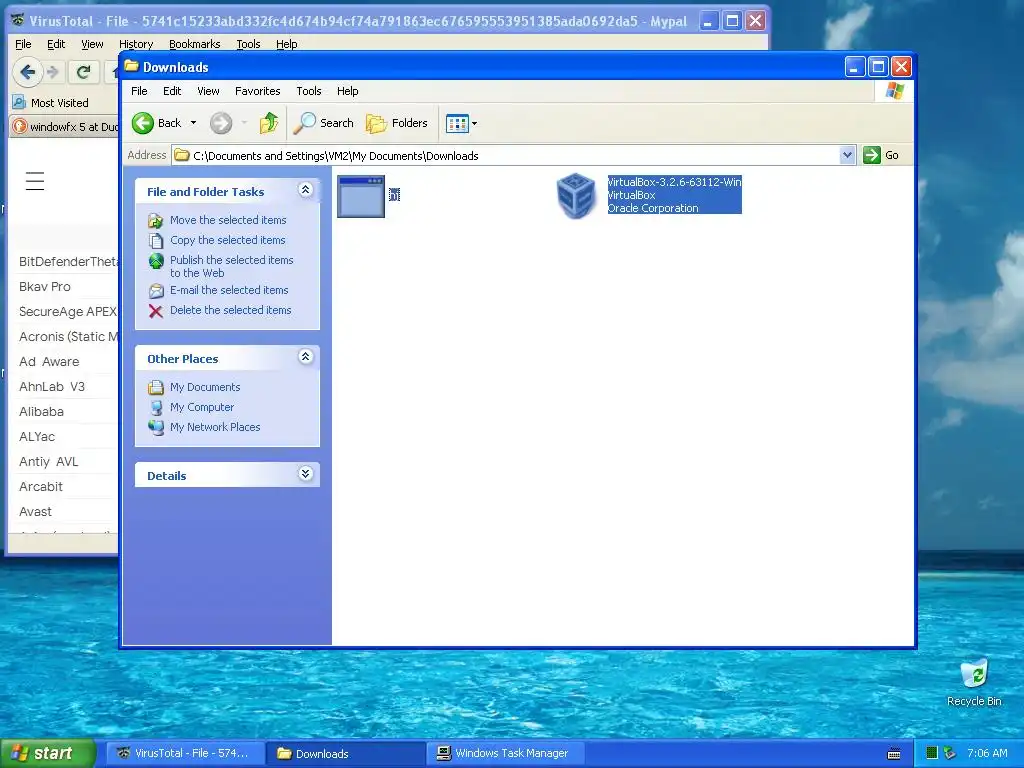Viewport: 1024px width, 768px height.
Task: Click the system clock 7:06 AM
Action: pyautogui.click(x=987, y=754)
